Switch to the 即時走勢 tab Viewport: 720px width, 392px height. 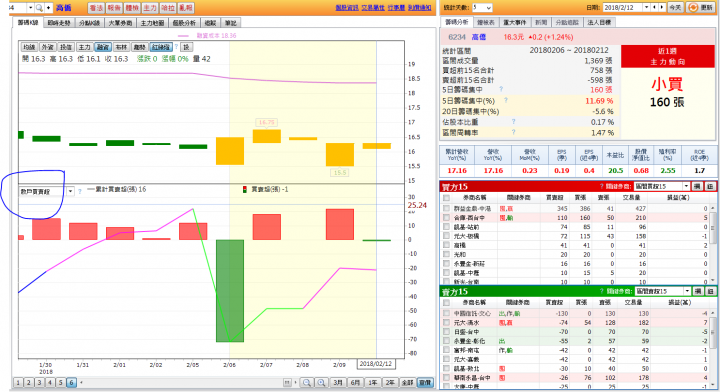[x=59, y=22]
